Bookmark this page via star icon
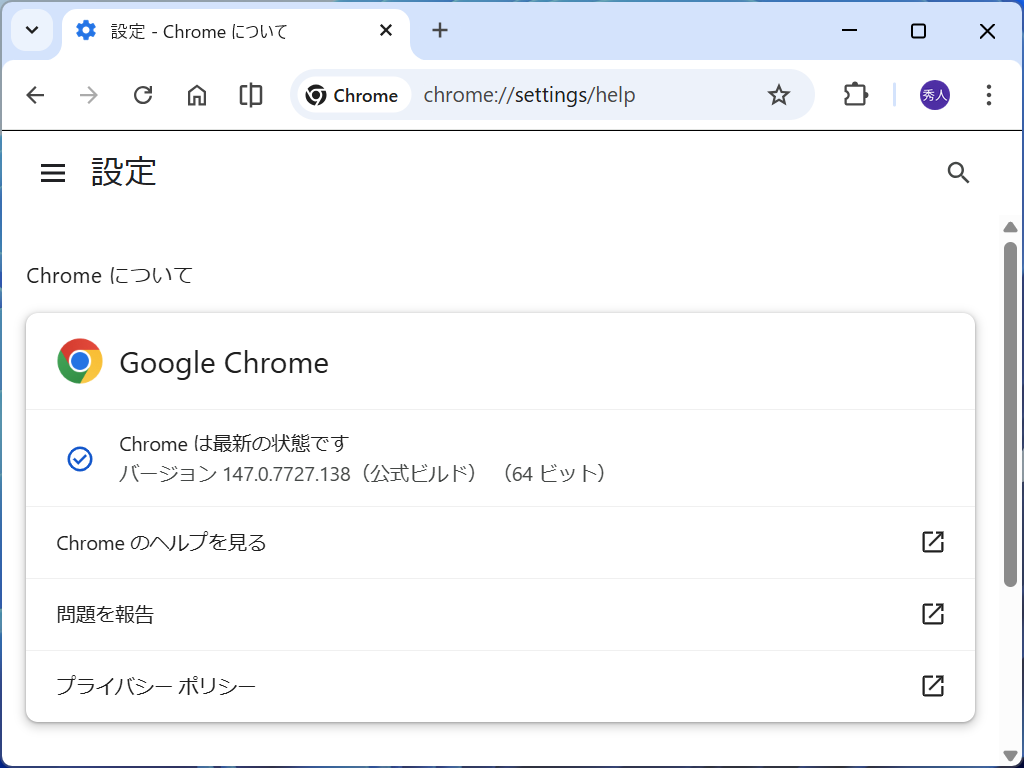Screen dimensions: 1024x768 [778, 95]
